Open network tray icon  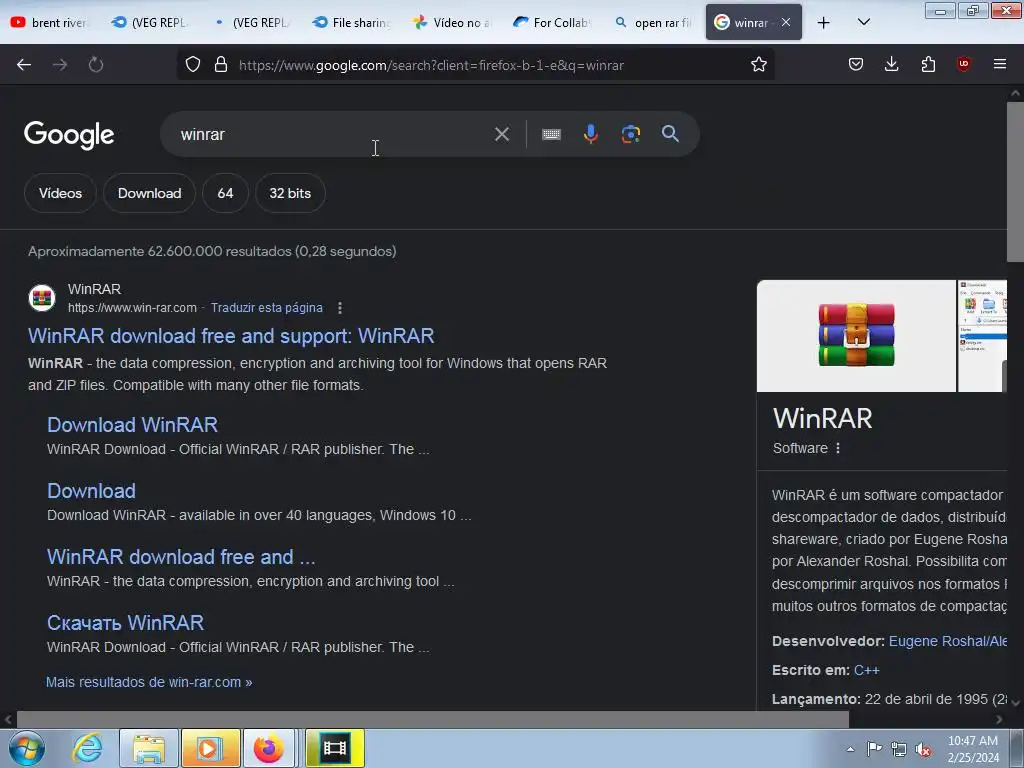click(899, 749)
